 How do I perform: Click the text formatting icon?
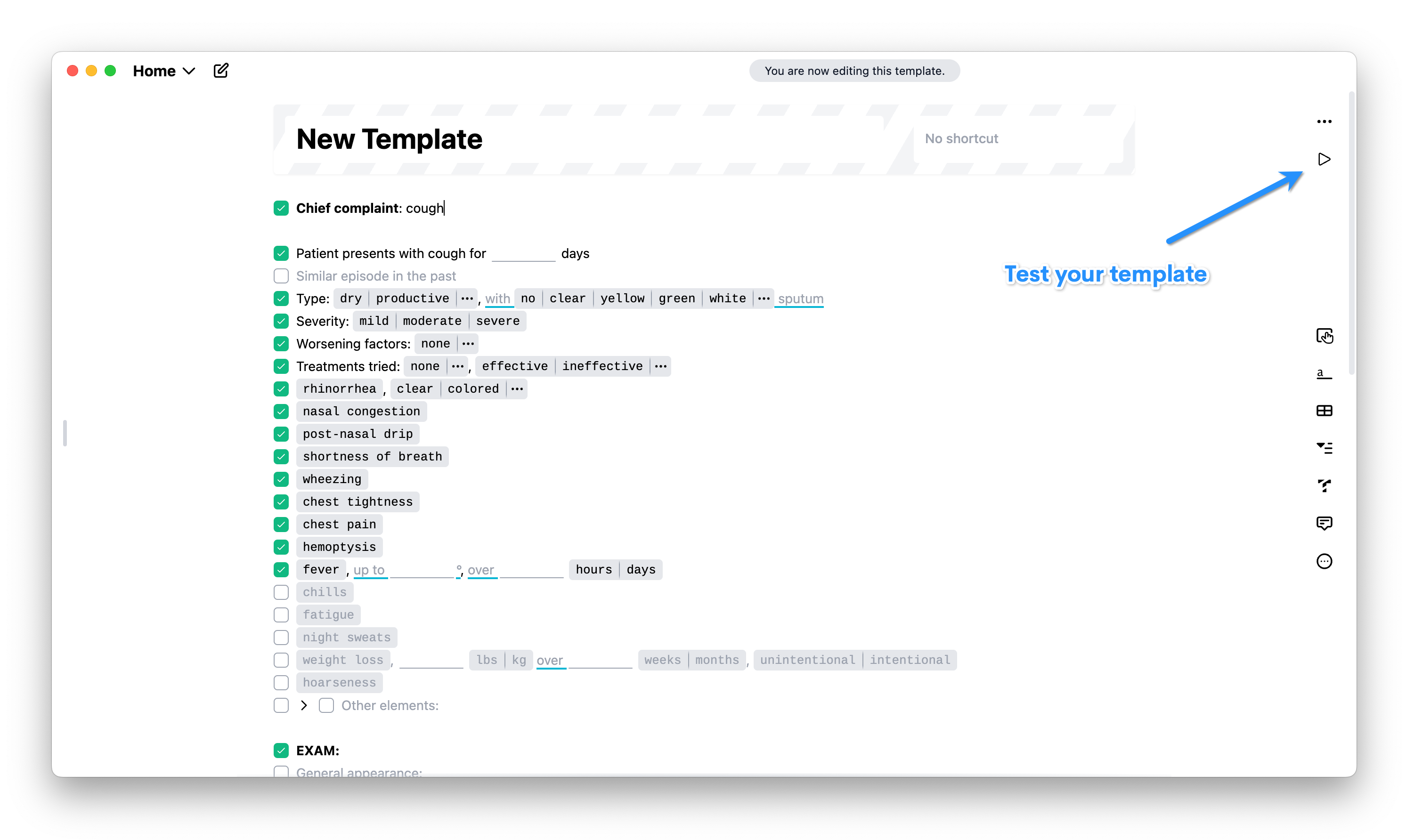coord(1326,372)
